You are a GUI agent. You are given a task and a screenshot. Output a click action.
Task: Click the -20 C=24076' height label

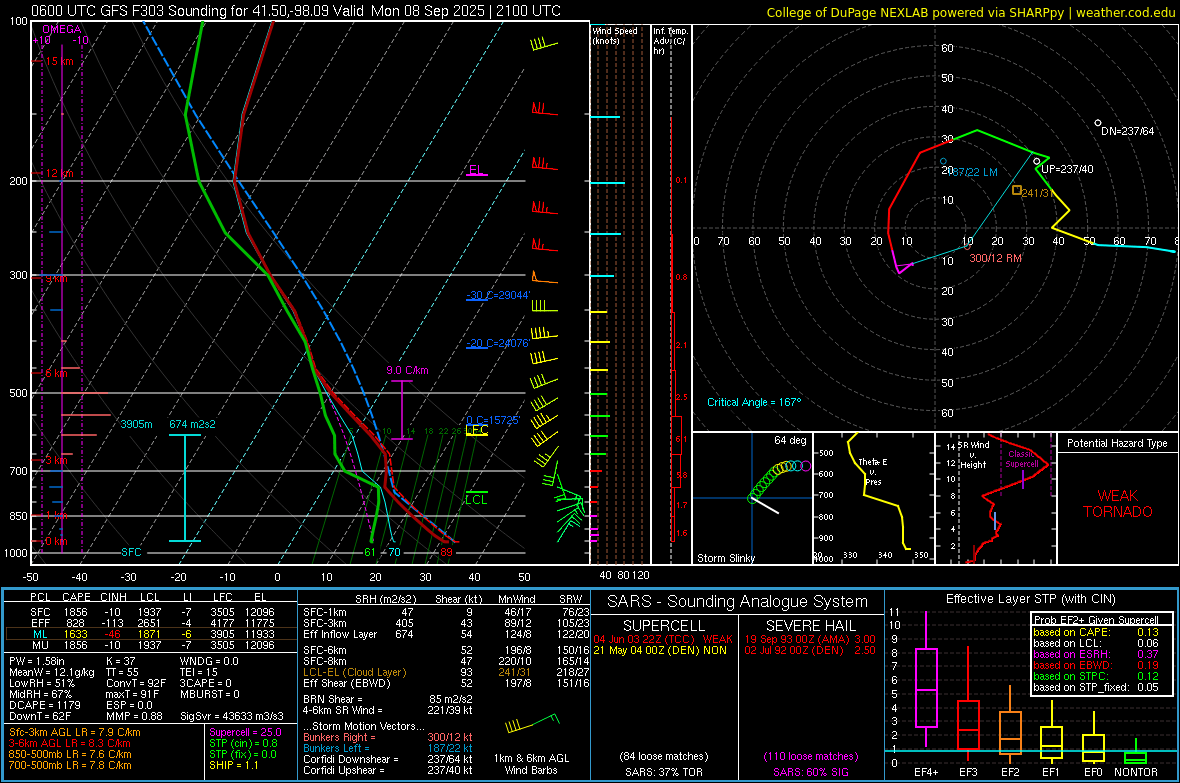[x=498, y=343]
